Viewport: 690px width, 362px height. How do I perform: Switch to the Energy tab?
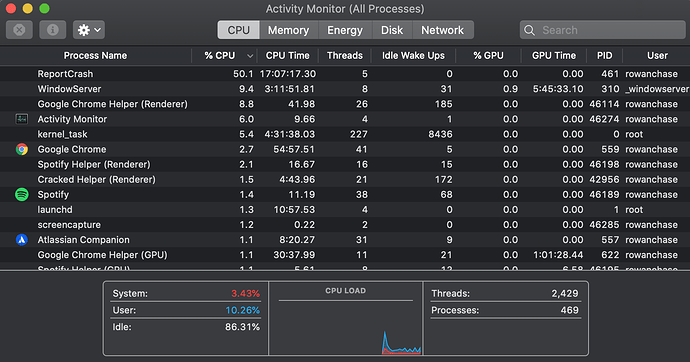[x=345, y=30]
